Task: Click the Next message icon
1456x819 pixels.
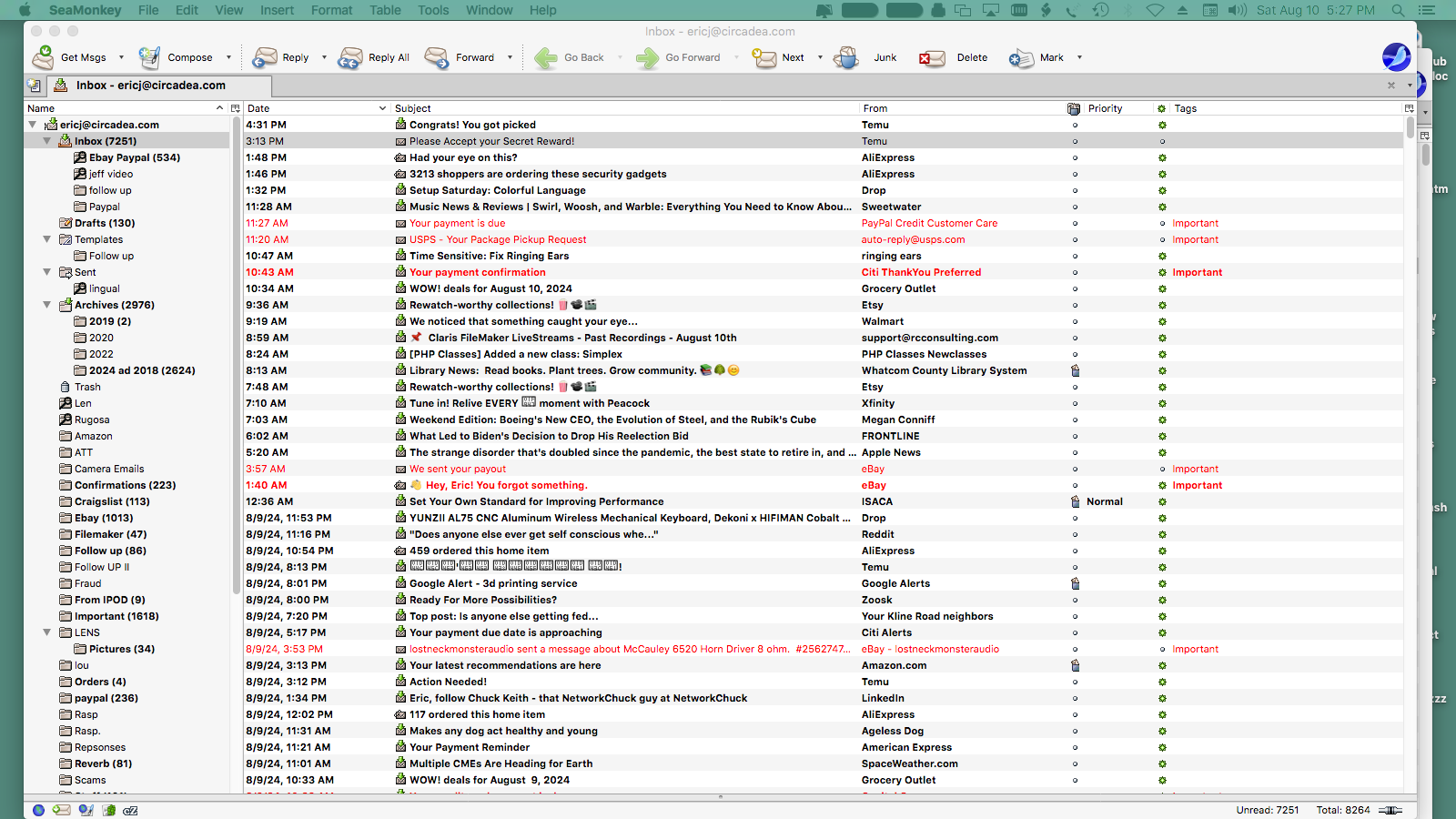Action: coord(764,57)
